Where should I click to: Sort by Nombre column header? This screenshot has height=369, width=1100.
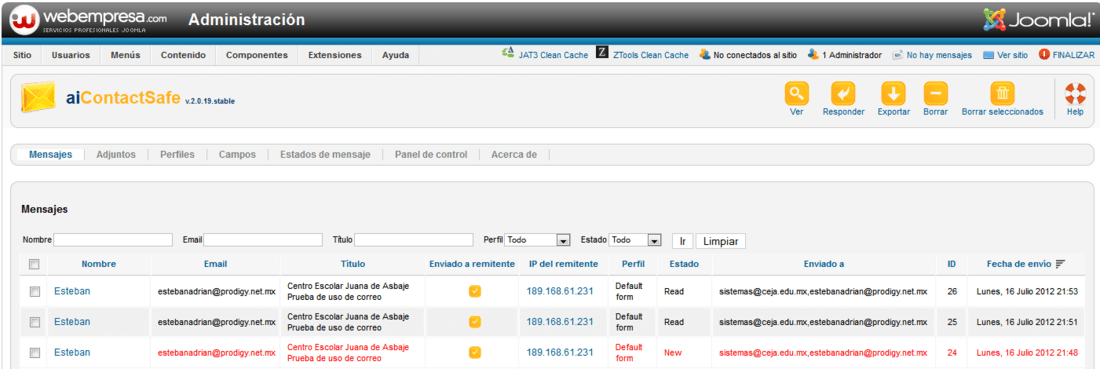pyautogui.click(x=99, y=264)
